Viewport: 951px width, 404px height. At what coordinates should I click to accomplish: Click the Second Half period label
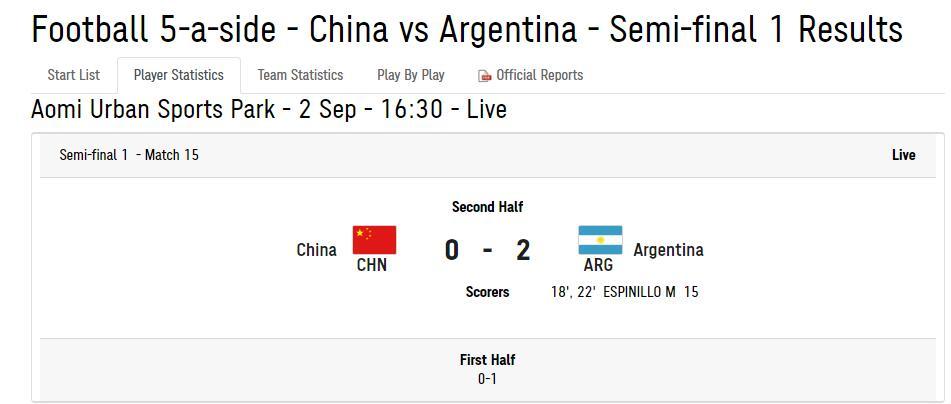pyautogui.click(x=487, y=207)
